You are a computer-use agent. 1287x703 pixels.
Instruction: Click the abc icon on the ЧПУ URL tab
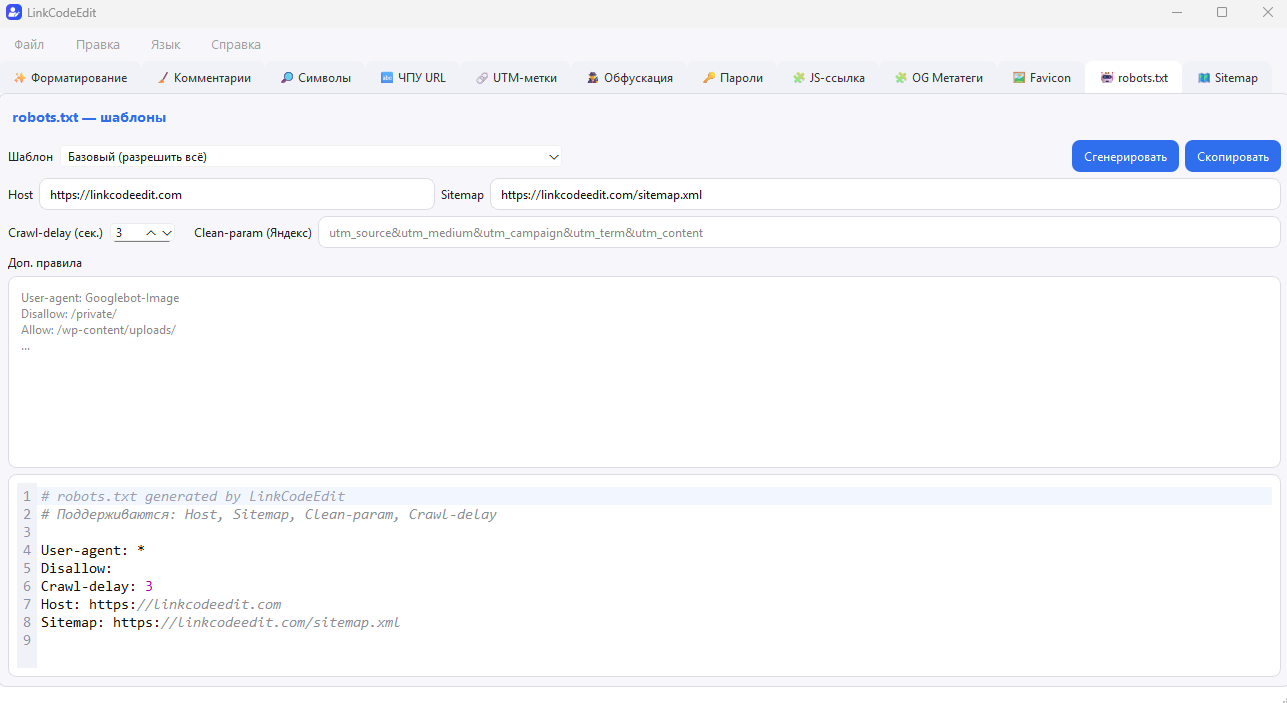coord(387,78)
